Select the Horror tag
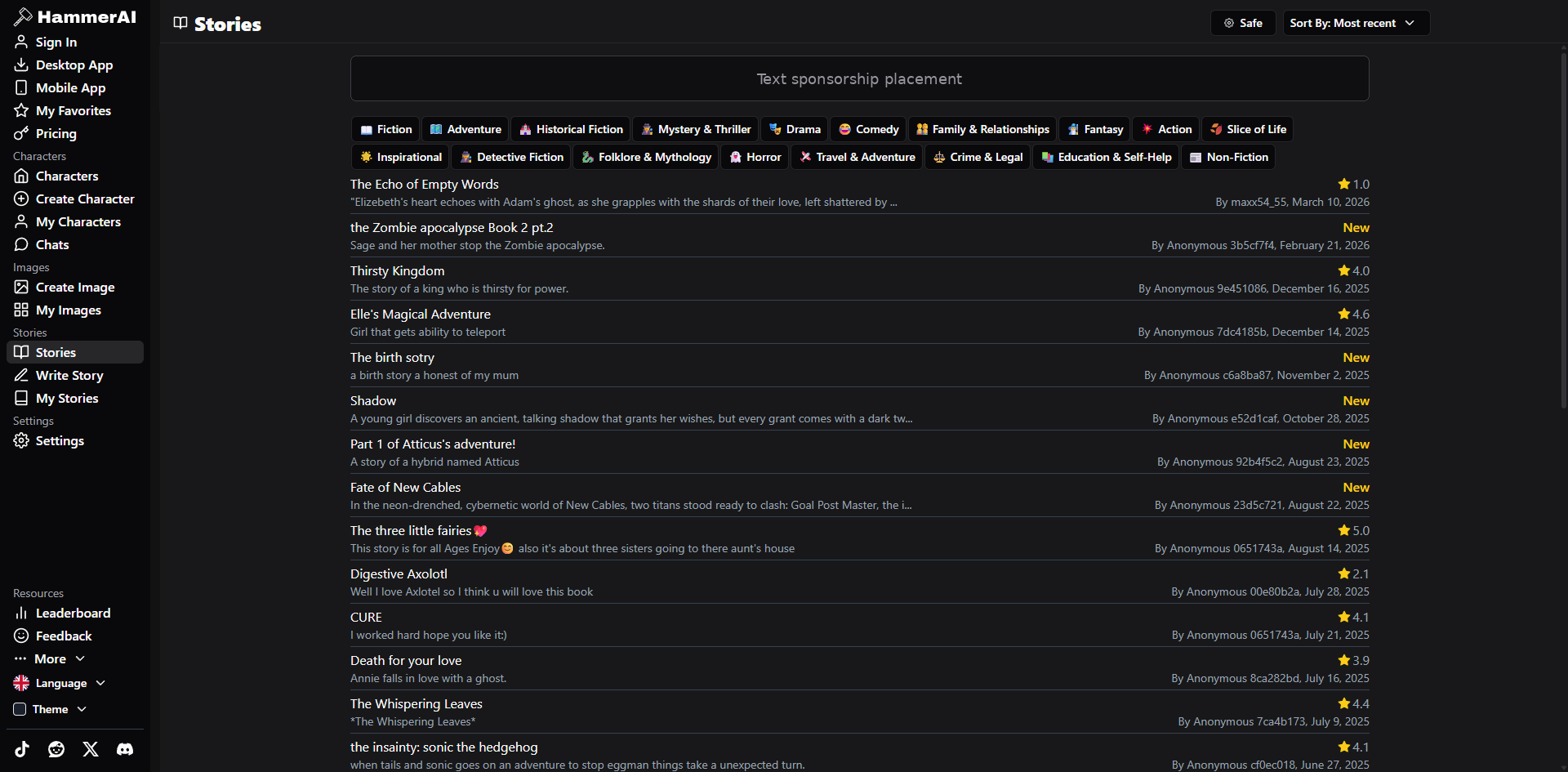Viewport: 1568px width, 772px height. [755, 157]
